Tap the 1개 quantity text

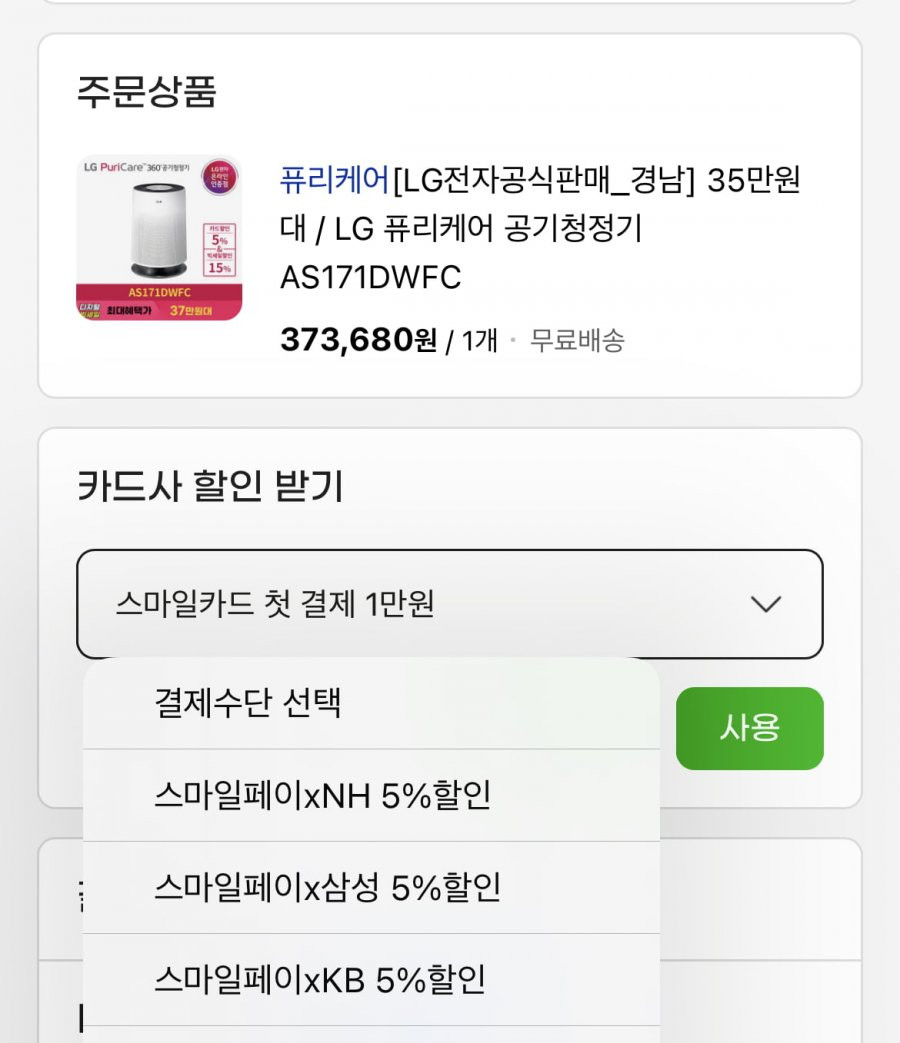point(479,341)
